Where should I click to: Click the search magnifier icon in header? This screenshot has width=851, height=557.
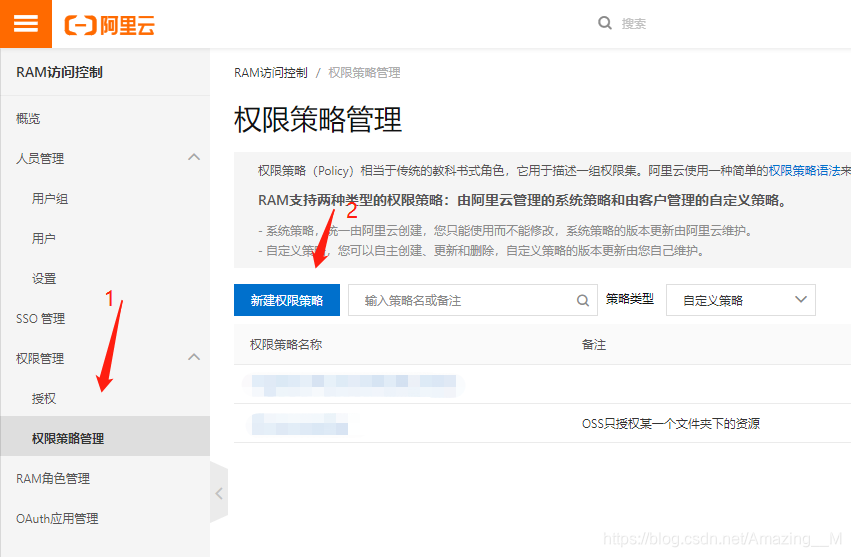click(605, 23)
